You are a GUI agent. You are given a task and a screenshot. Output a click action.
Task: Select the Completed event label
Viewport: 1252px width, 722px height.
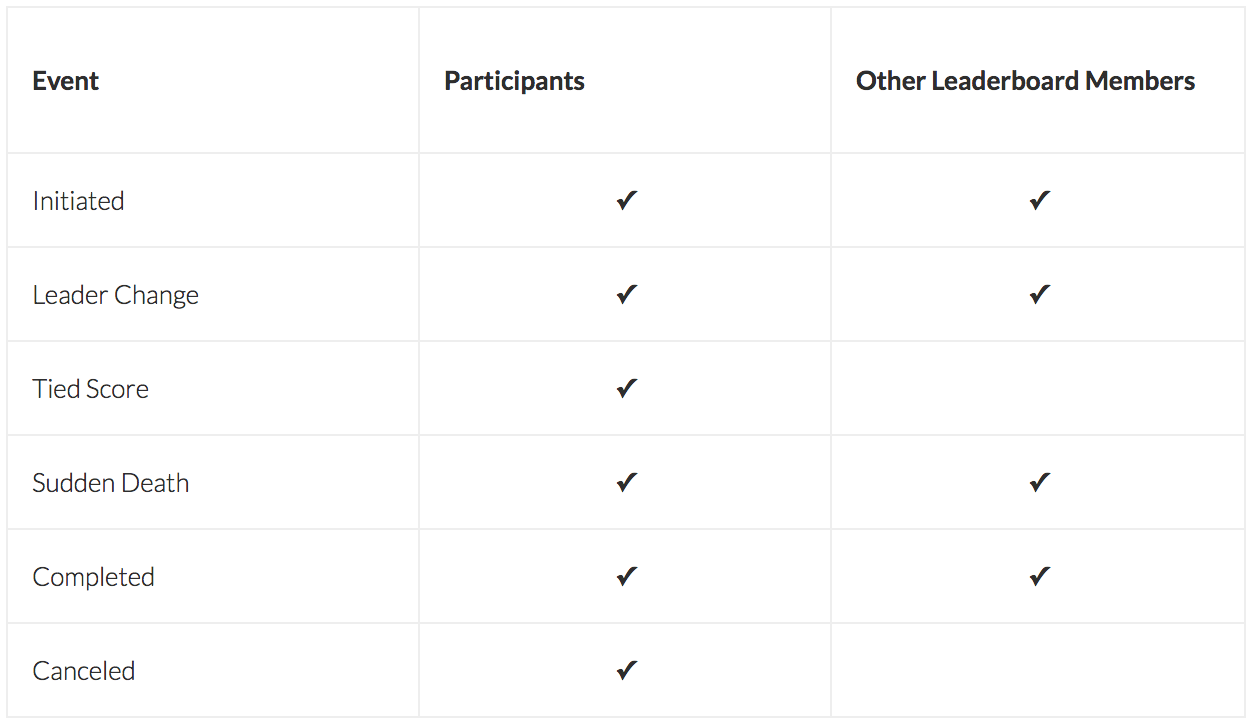coord(93,577)
